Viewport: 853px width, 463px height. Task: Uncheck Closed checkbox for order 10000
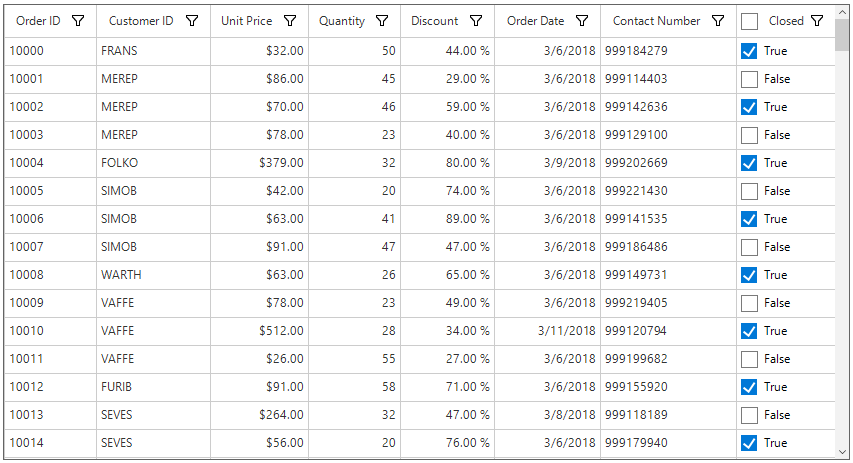pyautogui.click(x=749, y=51)
